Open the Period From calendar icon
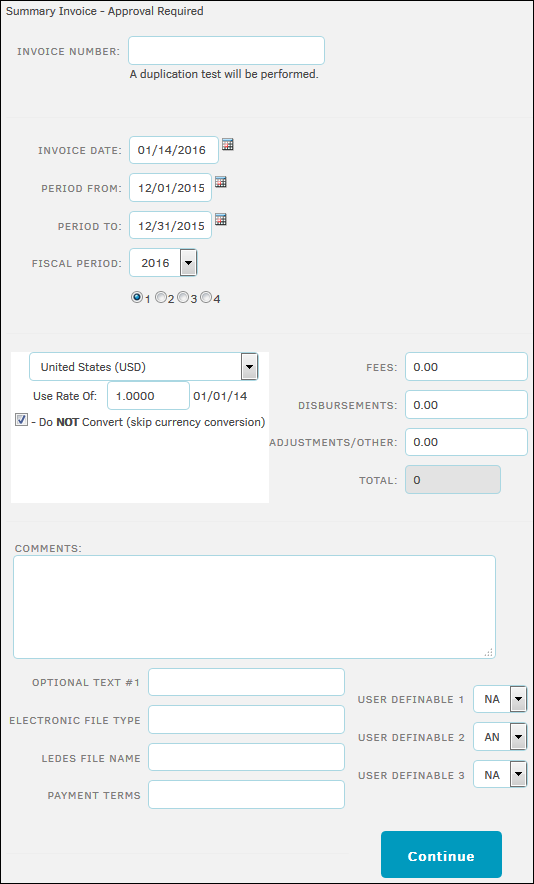This screenshot has width=534, height=884. pos(220,182)
